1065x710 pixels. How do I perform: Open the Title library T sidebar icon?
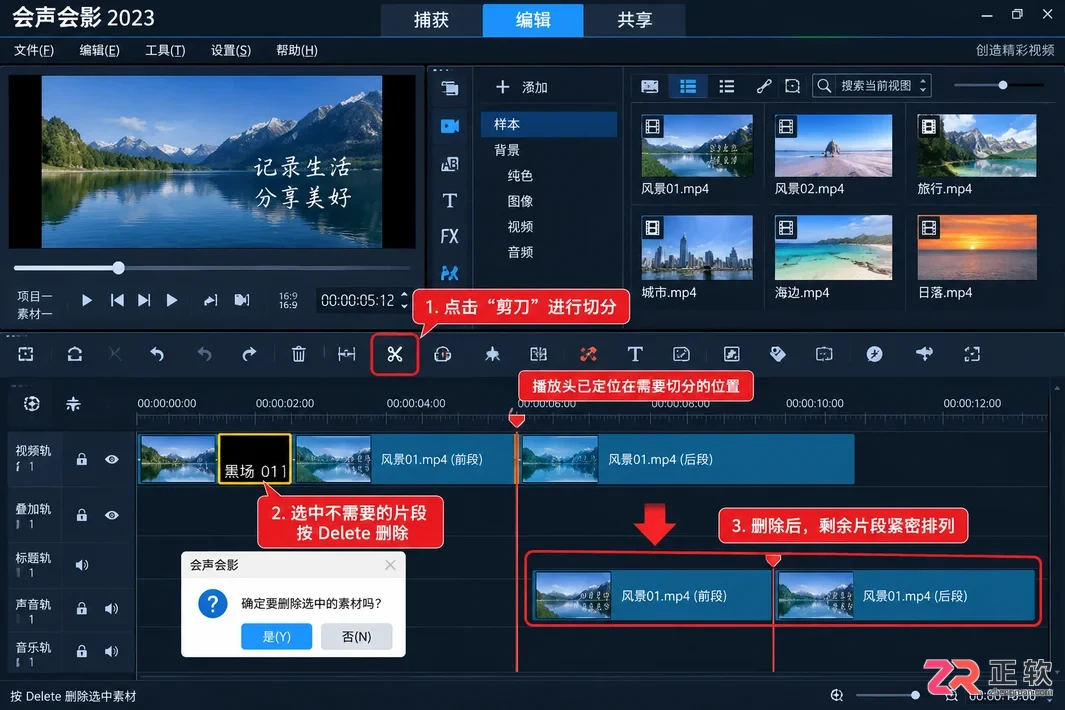[x=450, y=200]
